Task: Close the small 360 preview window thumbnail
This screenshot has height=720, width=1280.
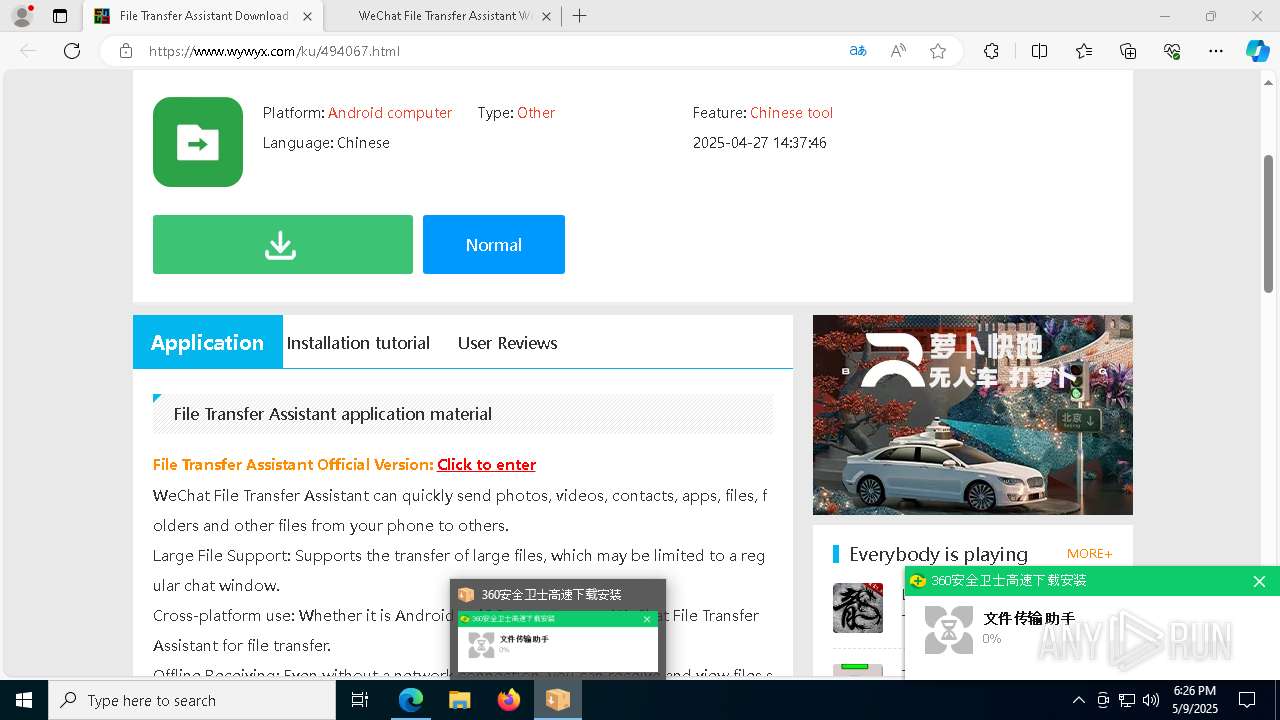Action: (647, 619)
